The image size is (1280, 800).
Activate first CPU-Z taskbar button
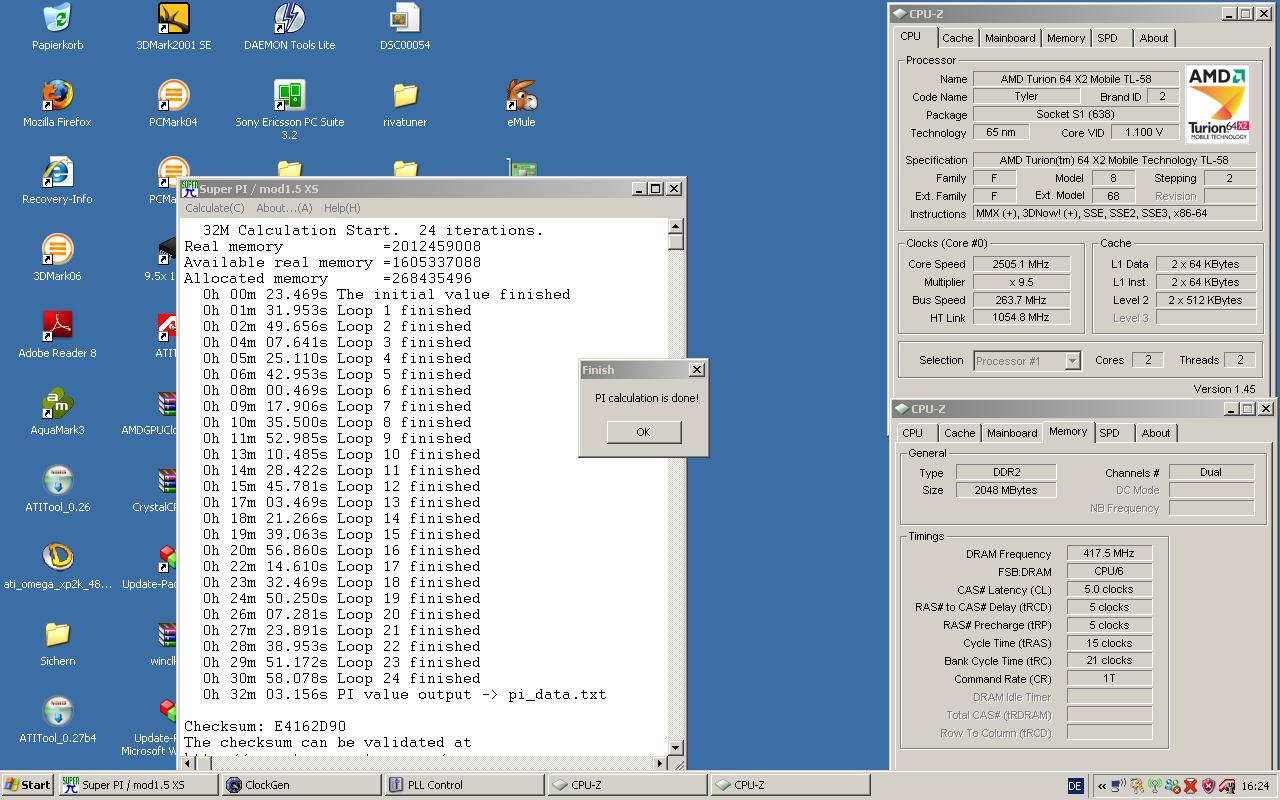click(x=627, y=785)
